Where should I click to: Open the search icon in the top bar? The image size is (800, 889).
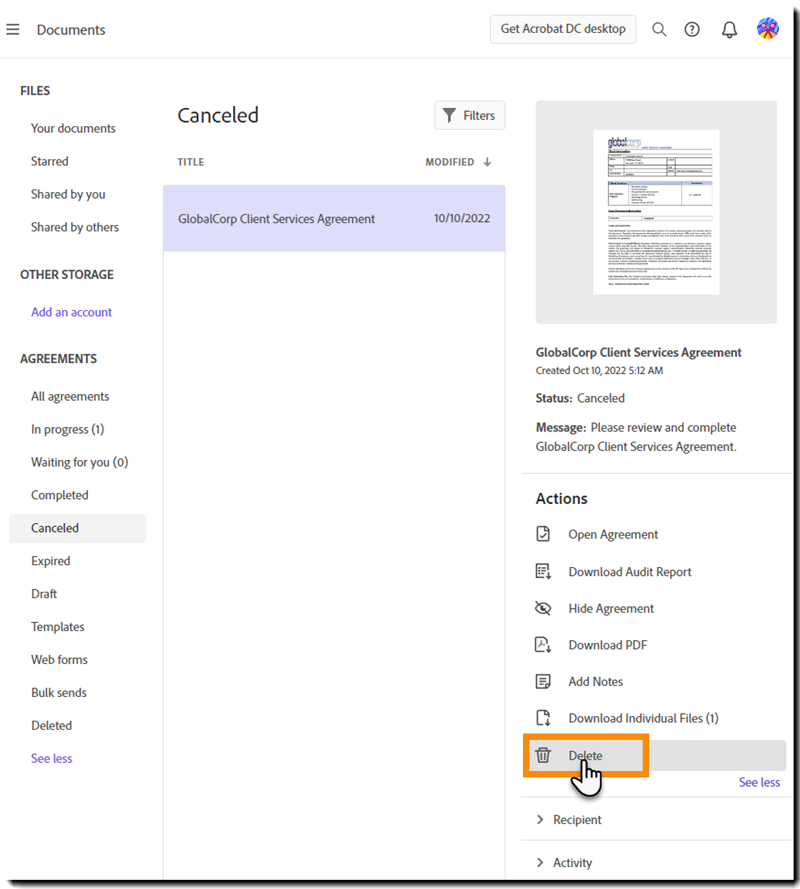659,29
